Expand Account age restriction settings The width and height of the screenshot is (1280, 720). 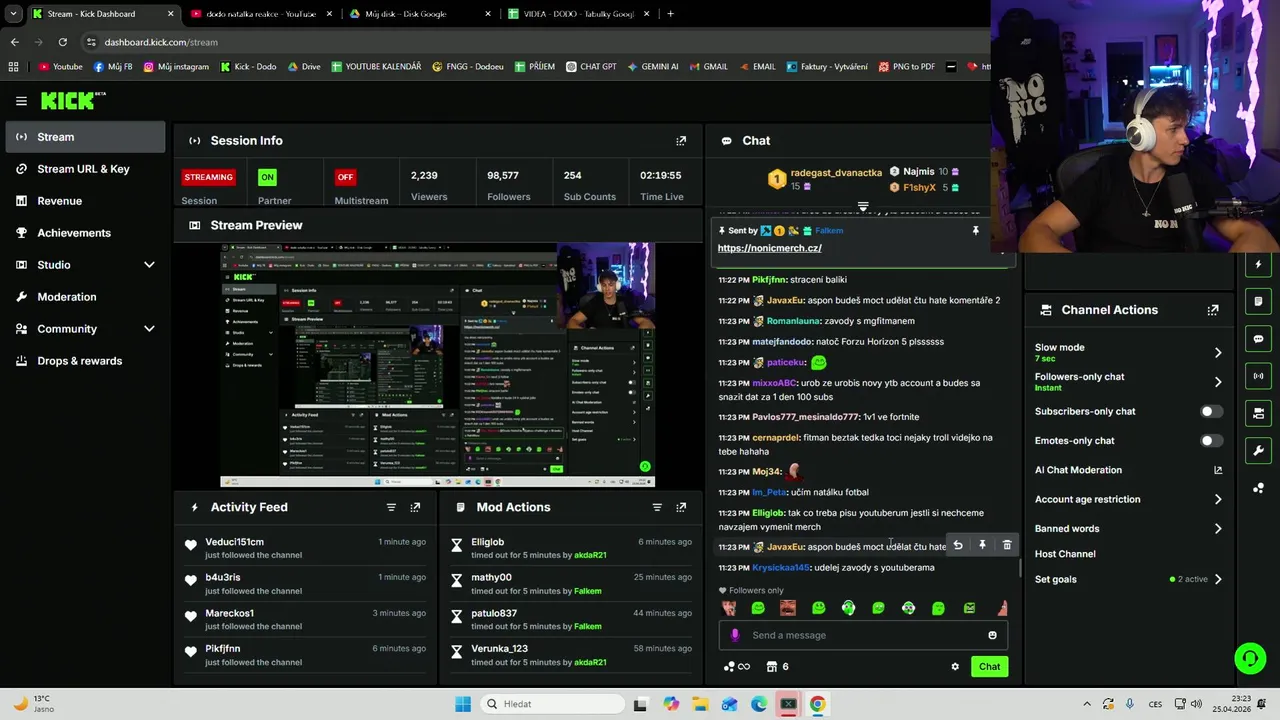tap(1218, 499)
